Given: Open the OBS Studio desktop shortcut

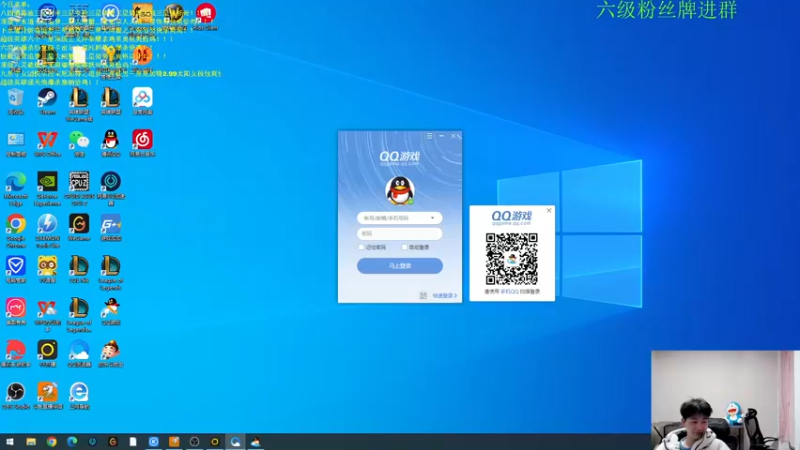Looking at the screenshot, I should 16,396.
